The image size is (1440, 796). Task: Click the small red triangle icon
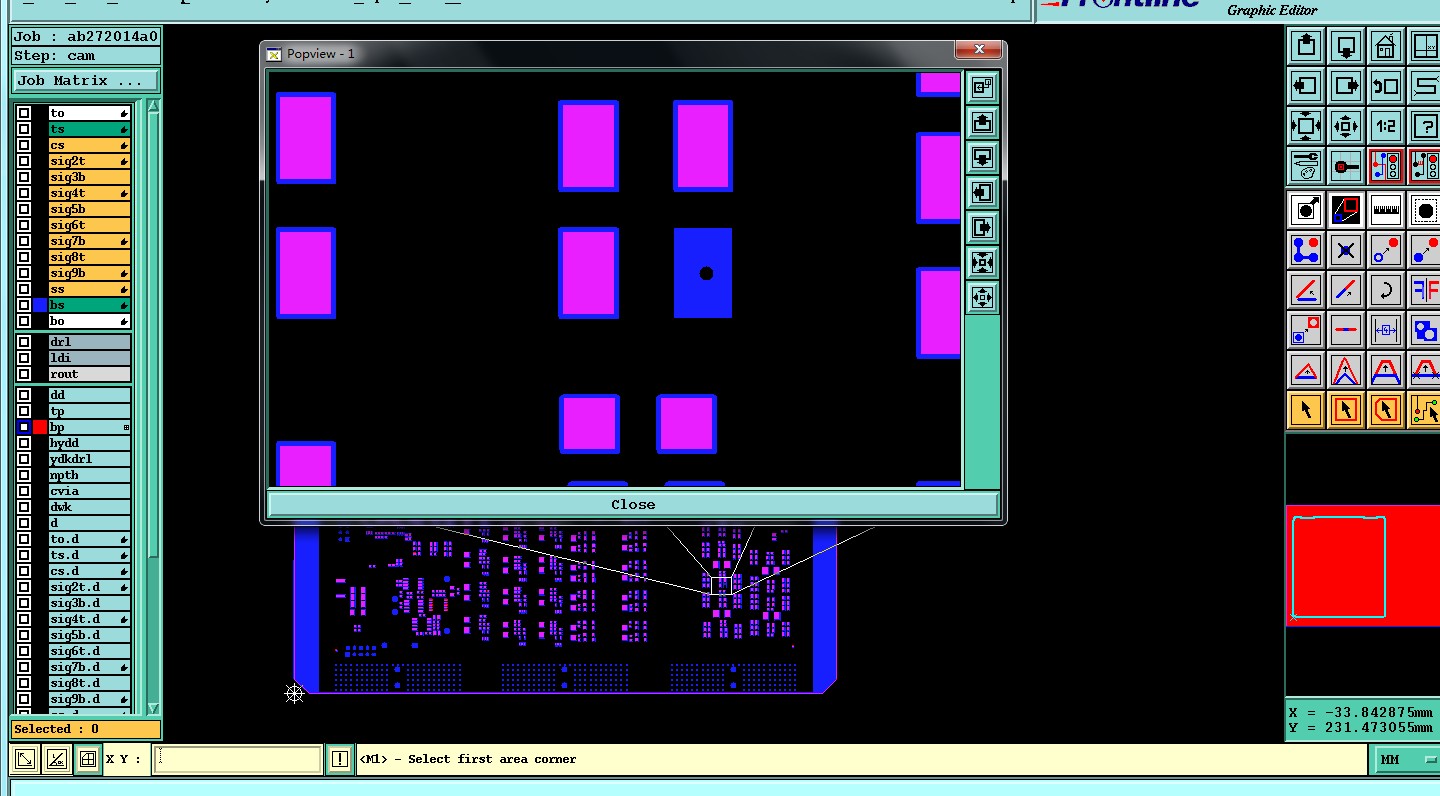tap(1306, 370)
